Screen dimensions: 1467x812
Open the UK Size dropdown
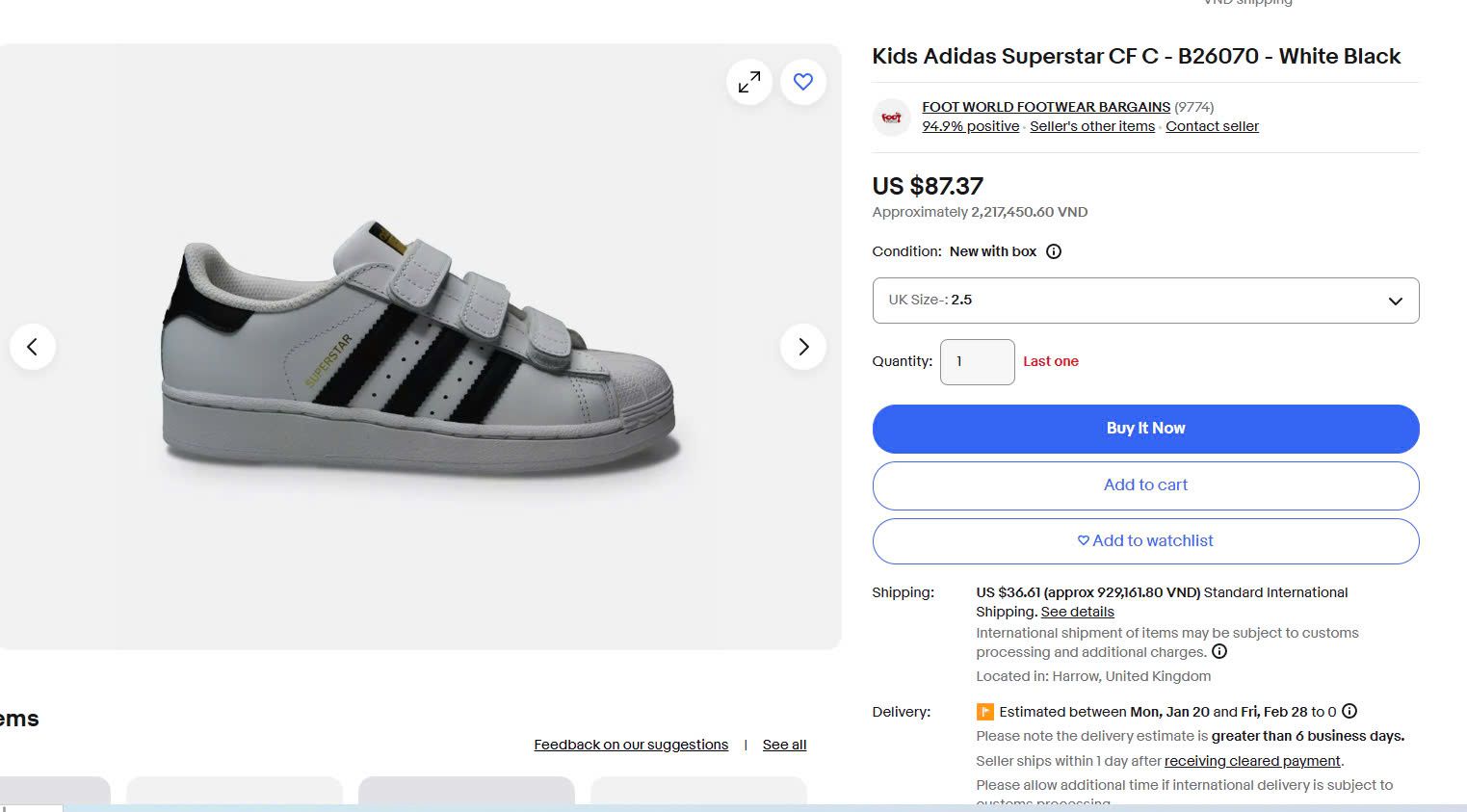[1145, 301]
